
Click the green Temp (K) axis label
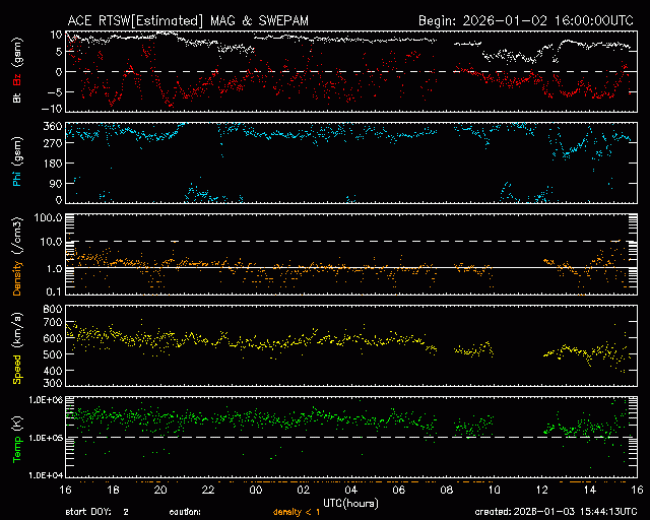pyautogui.click(x=17, y=439)
